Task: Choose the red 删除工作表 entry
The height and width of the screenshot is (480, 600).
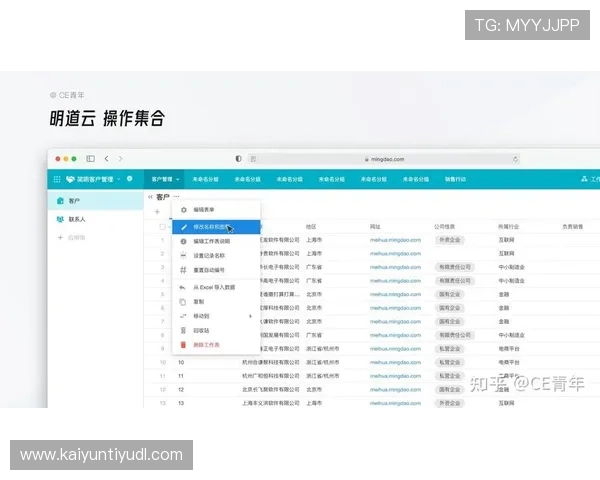Action: (216, 345)
